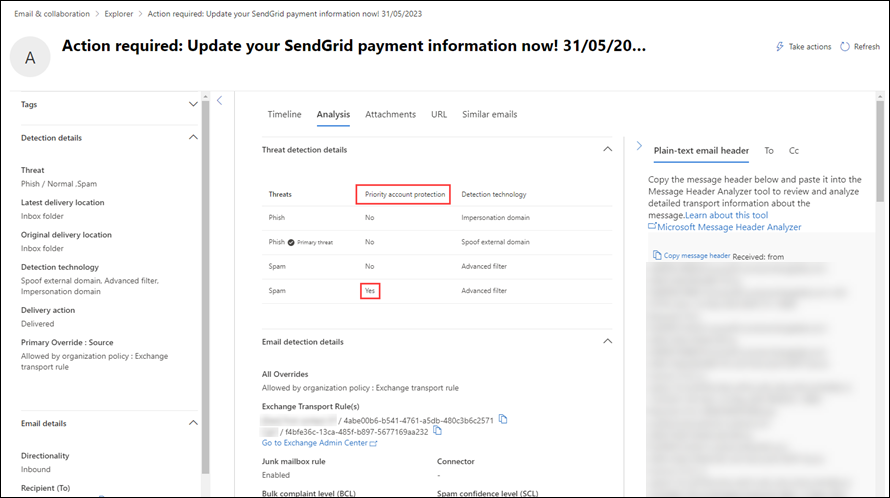Expand the email header side panel arrow
The width and height of the screenshot is (890, 498).
(x=639, y=146)
